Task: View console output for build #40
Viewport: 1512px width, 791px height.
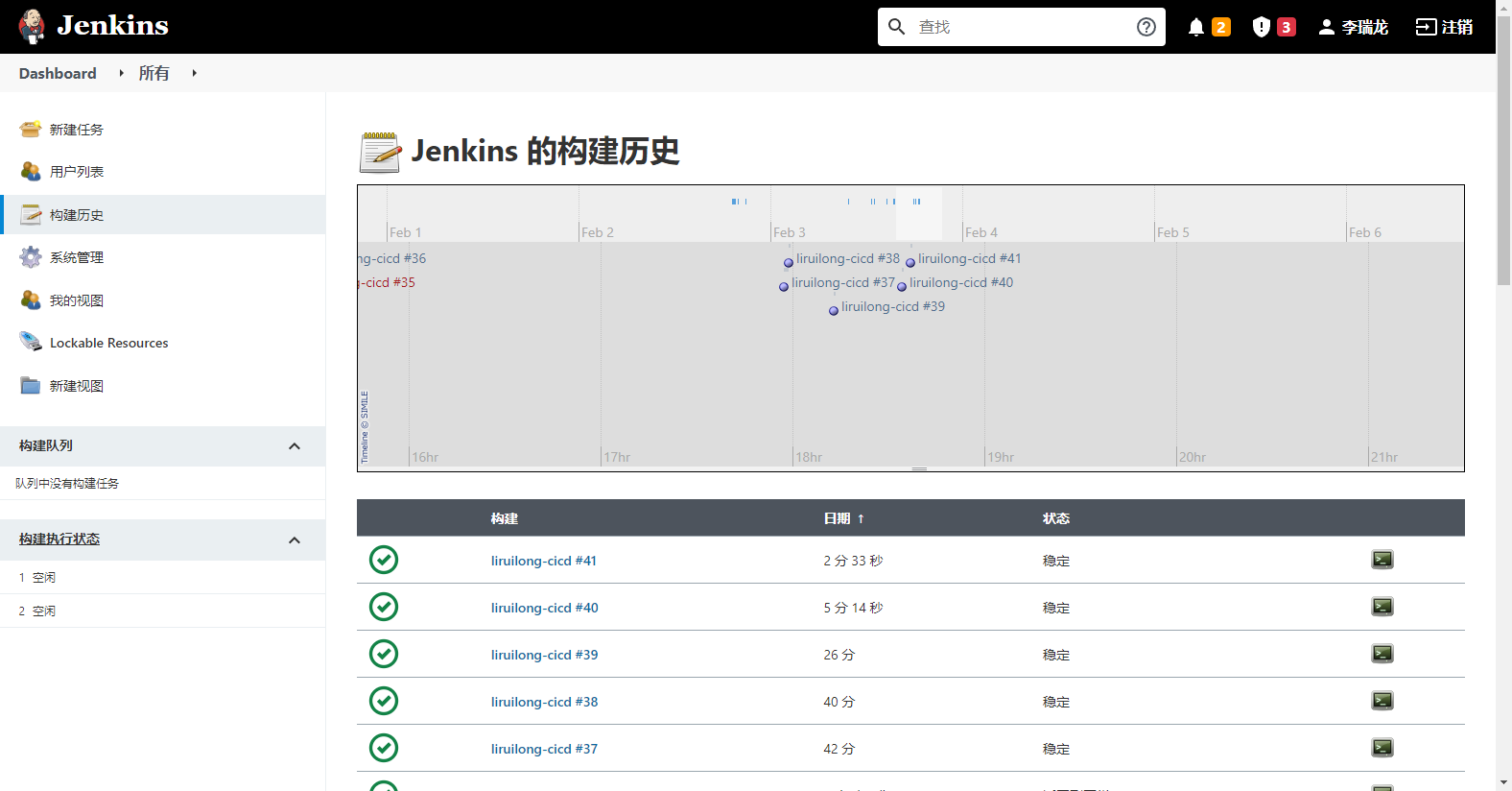Action: 1382,607
